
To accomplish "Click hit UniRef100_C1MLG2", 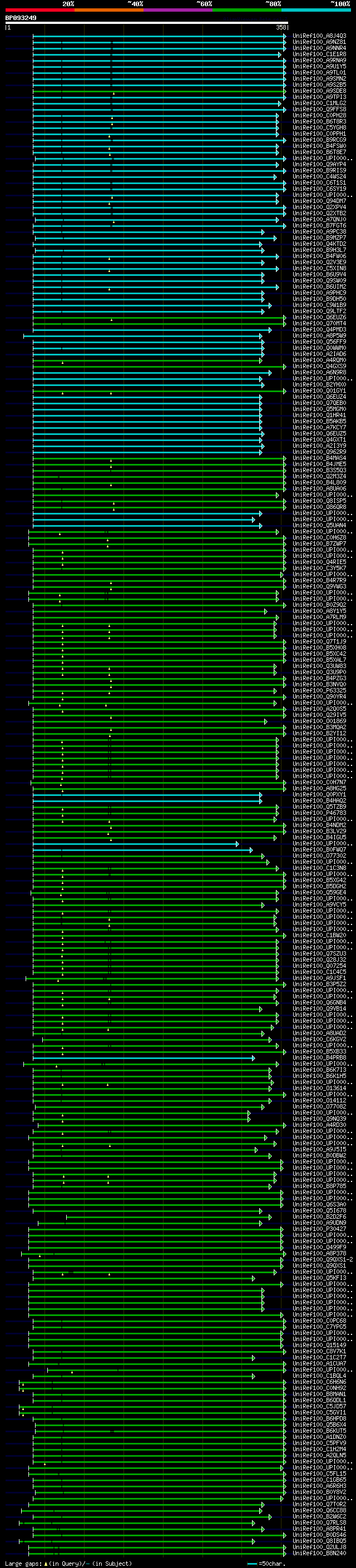I will 319,103.
